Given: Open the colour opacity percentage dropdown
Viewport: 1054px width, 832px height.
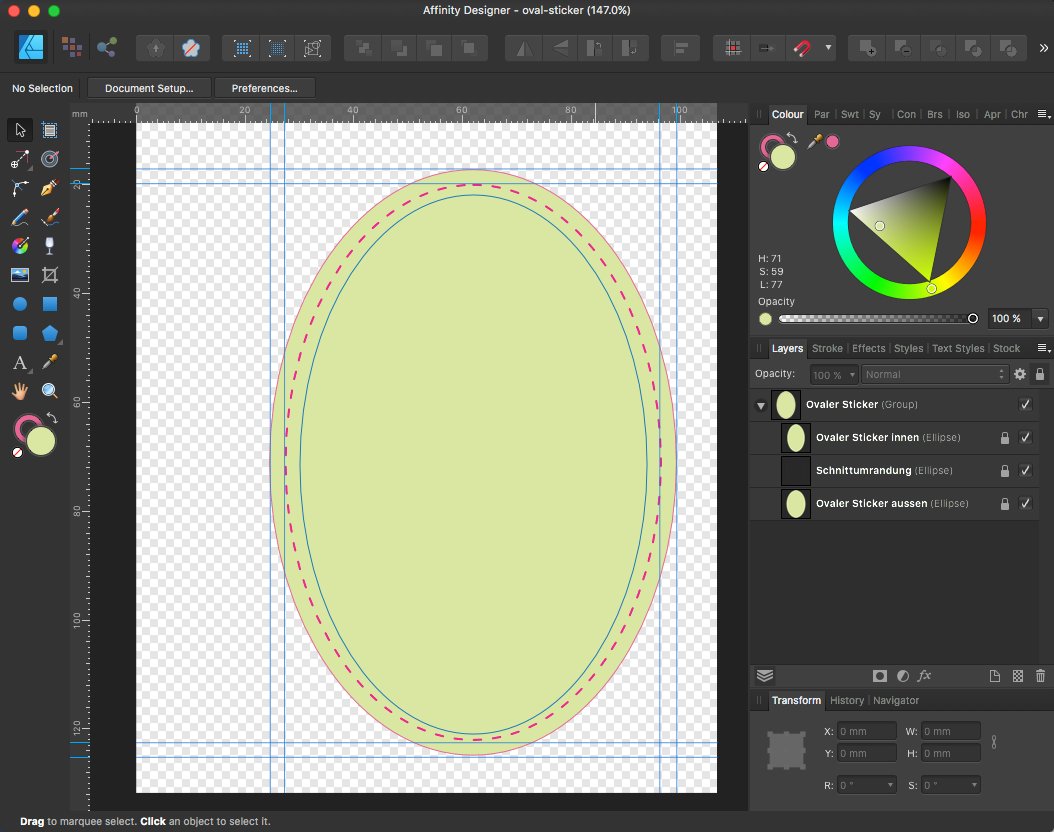Looking at the screenshot, I should [x=1041, y=318].
